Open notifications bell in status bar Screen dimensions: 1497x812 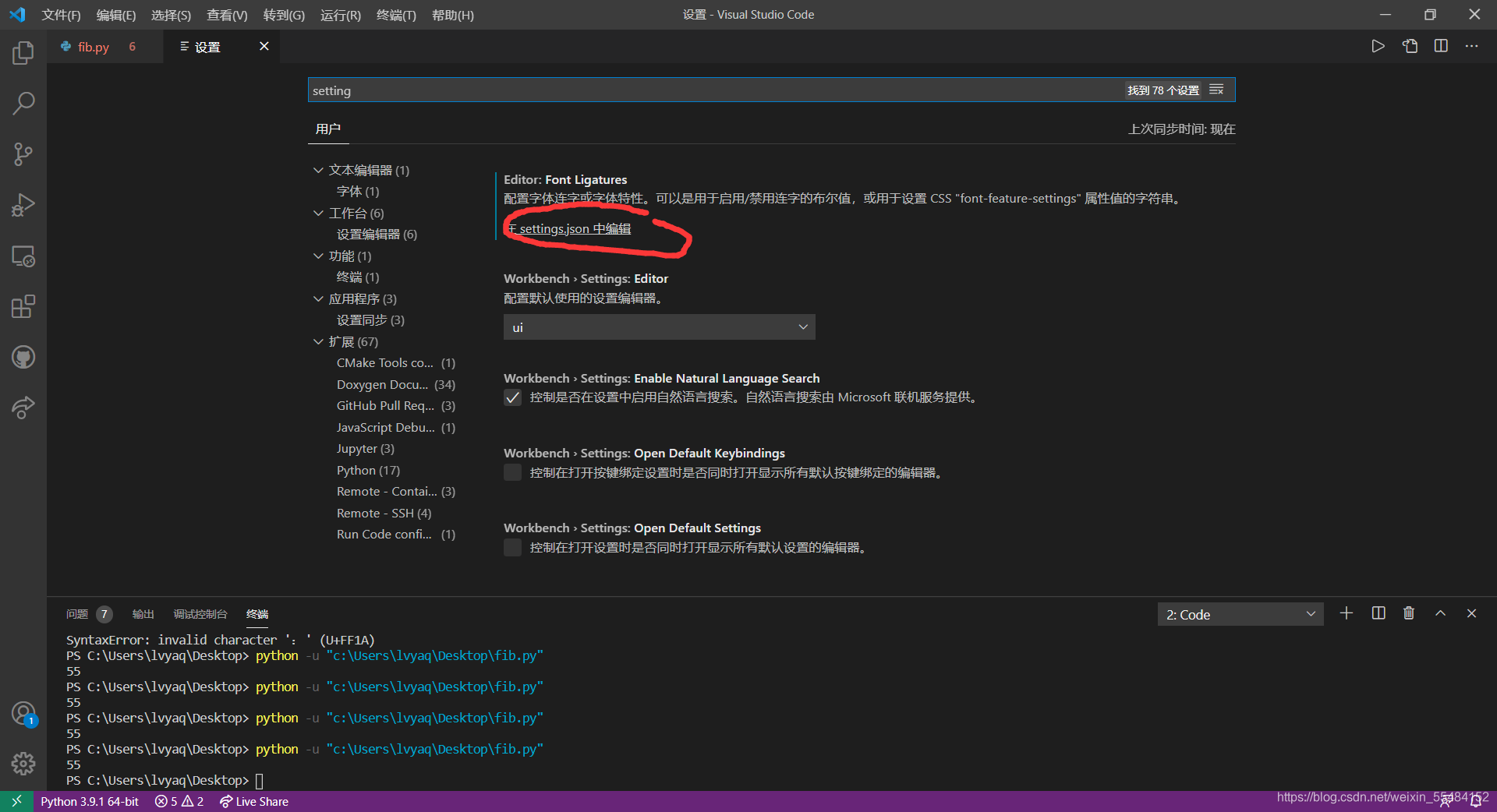[1476, 802]
